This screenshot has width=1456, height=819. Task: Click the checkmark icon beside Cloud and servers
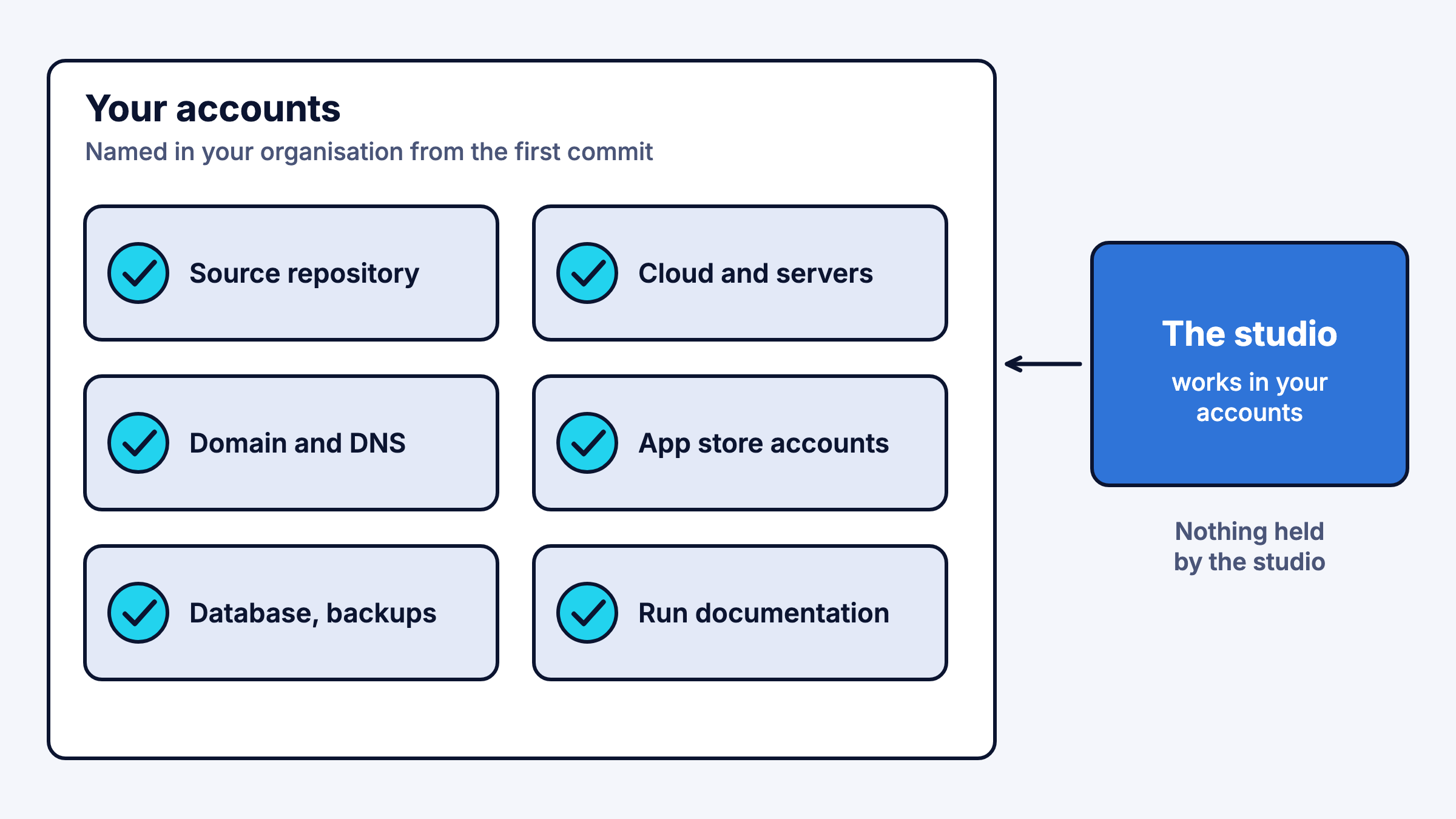[x=587, y=273]
